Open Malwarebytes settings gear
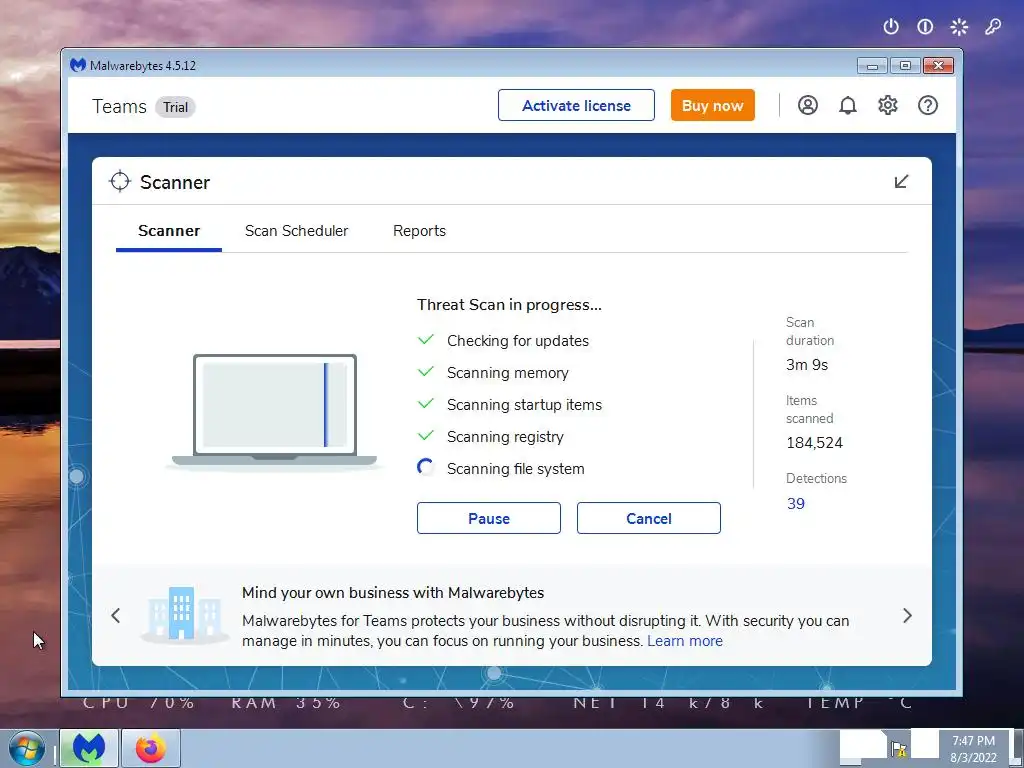This screenshot has height=768, width=1024. tap(888, 105)
